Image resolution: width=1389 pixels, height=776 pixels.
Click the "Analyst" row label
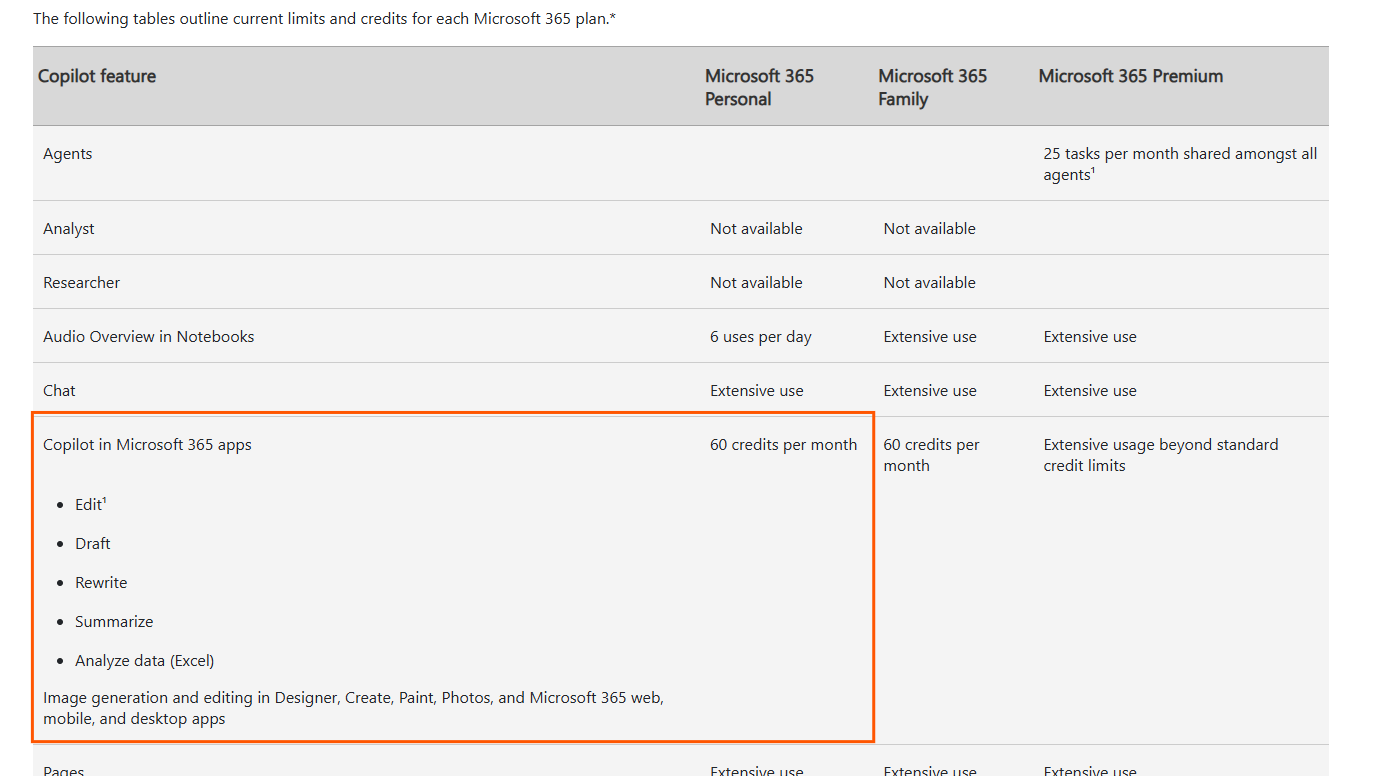point(69,229)
